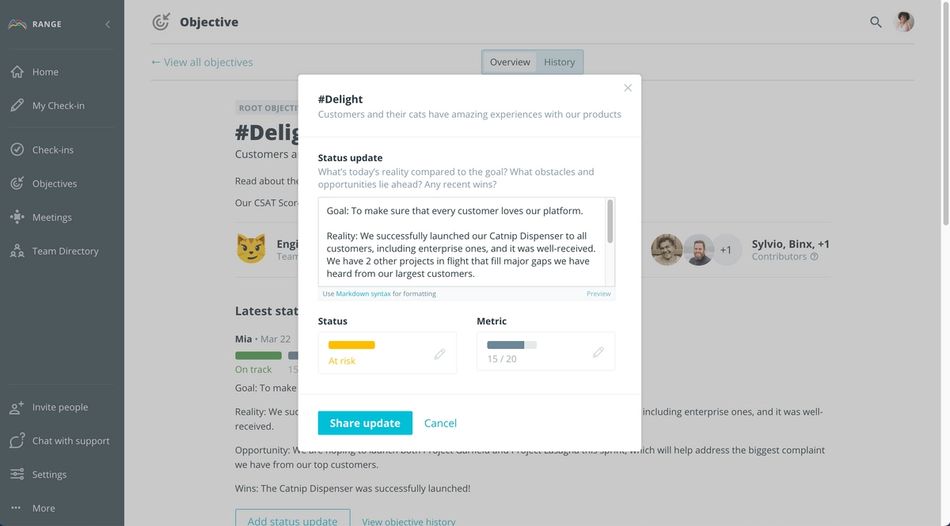Switch to the History tab

[559, 62]
